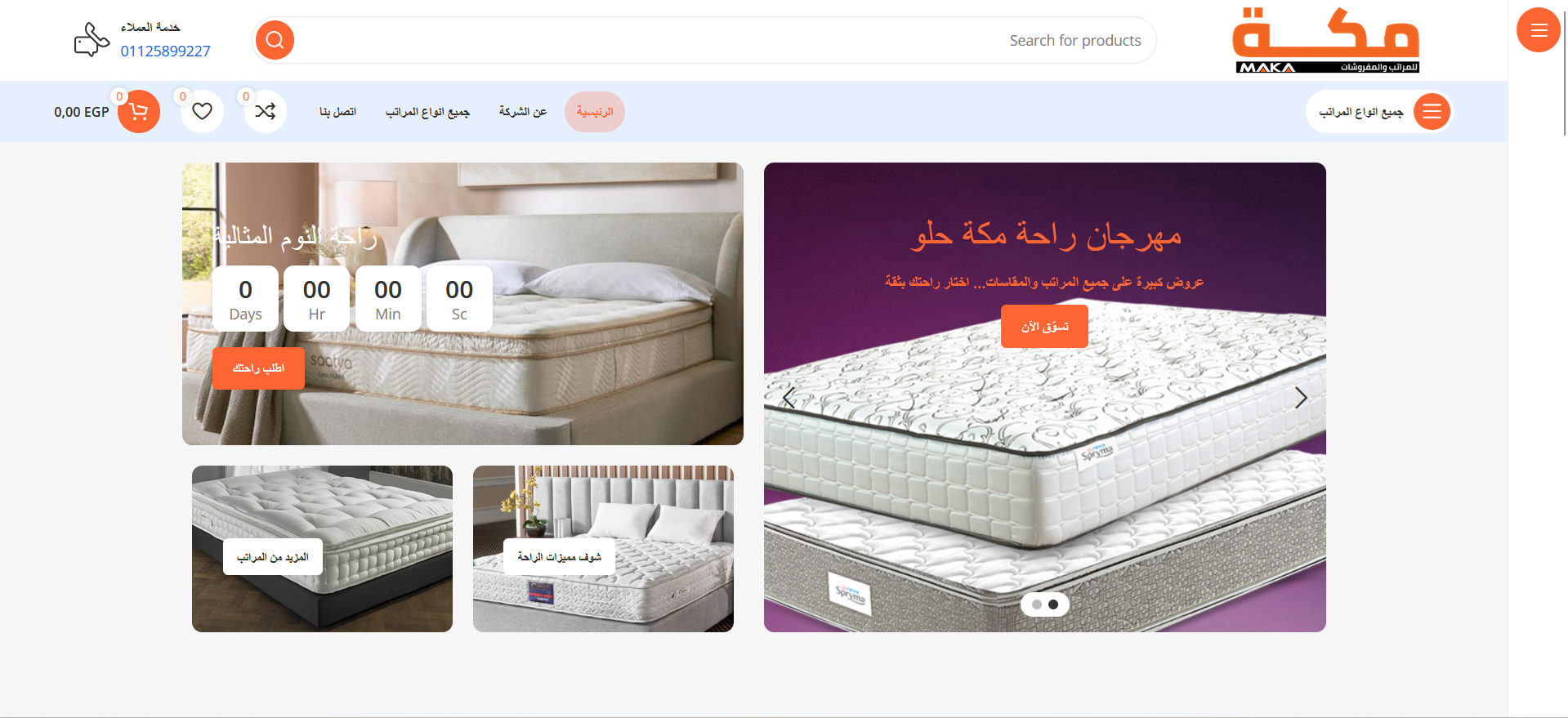This screenshot has width=1568, height=718.
Task: Click the customer service support icon
Action: point(92,40)
